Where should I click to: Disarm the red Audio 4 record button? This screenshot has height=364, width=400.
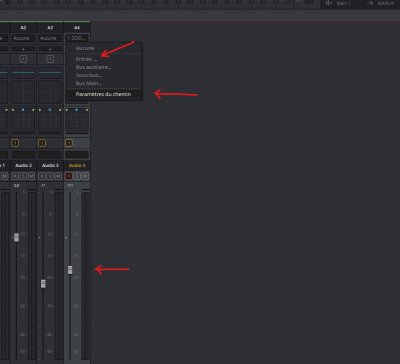(69, 176)
